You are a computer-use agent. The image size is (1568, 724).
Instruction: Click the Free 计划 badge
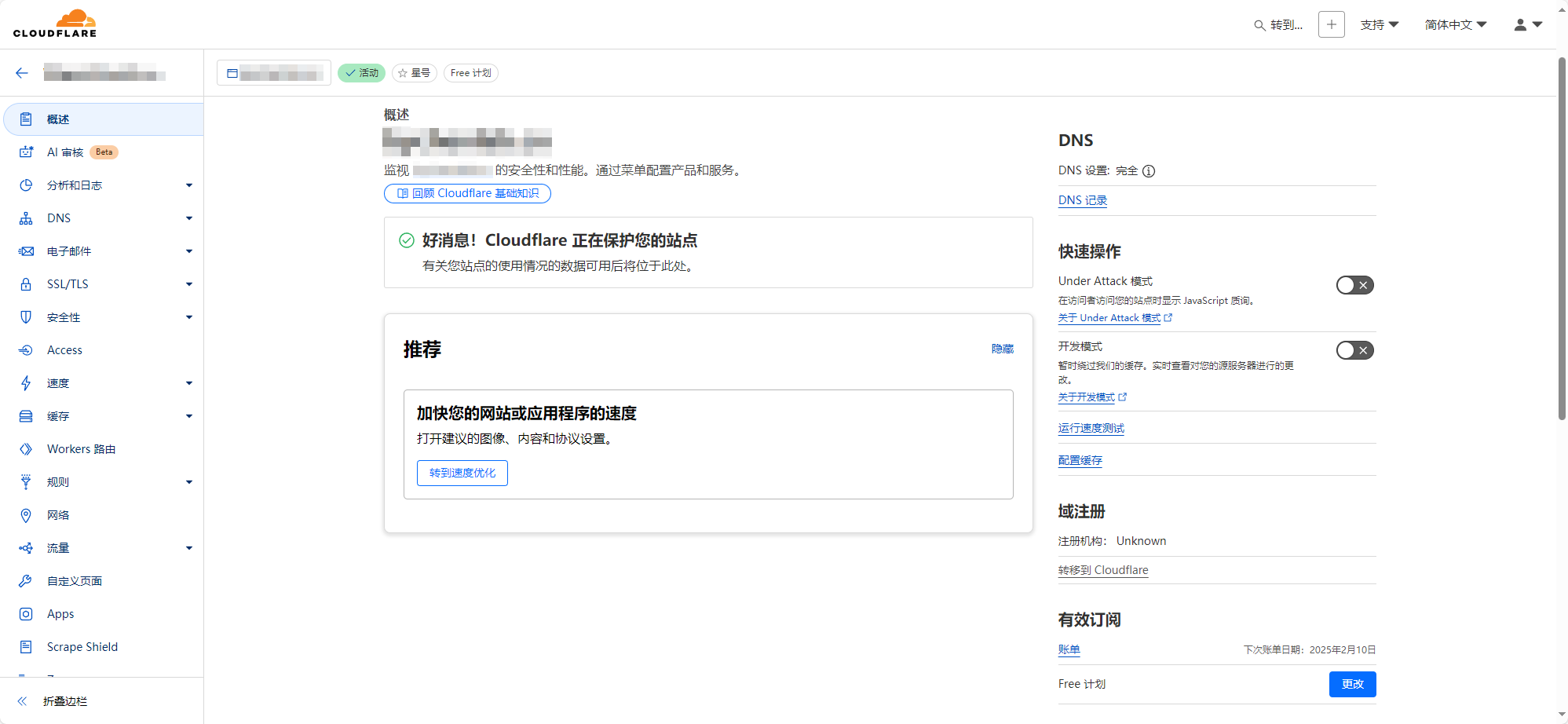471,73
